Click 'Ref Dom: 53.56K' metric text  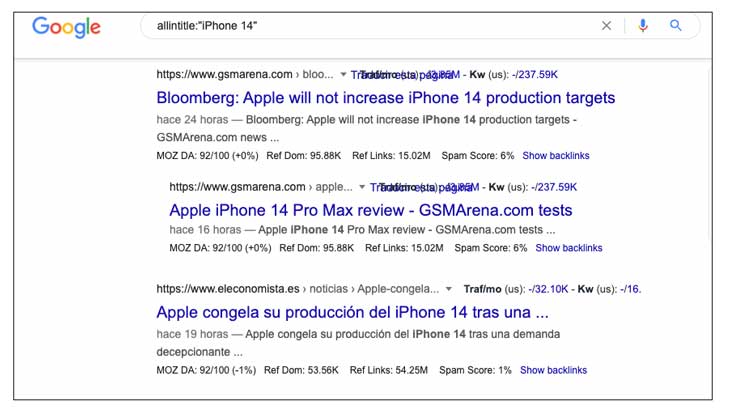(x=301, y=371)
